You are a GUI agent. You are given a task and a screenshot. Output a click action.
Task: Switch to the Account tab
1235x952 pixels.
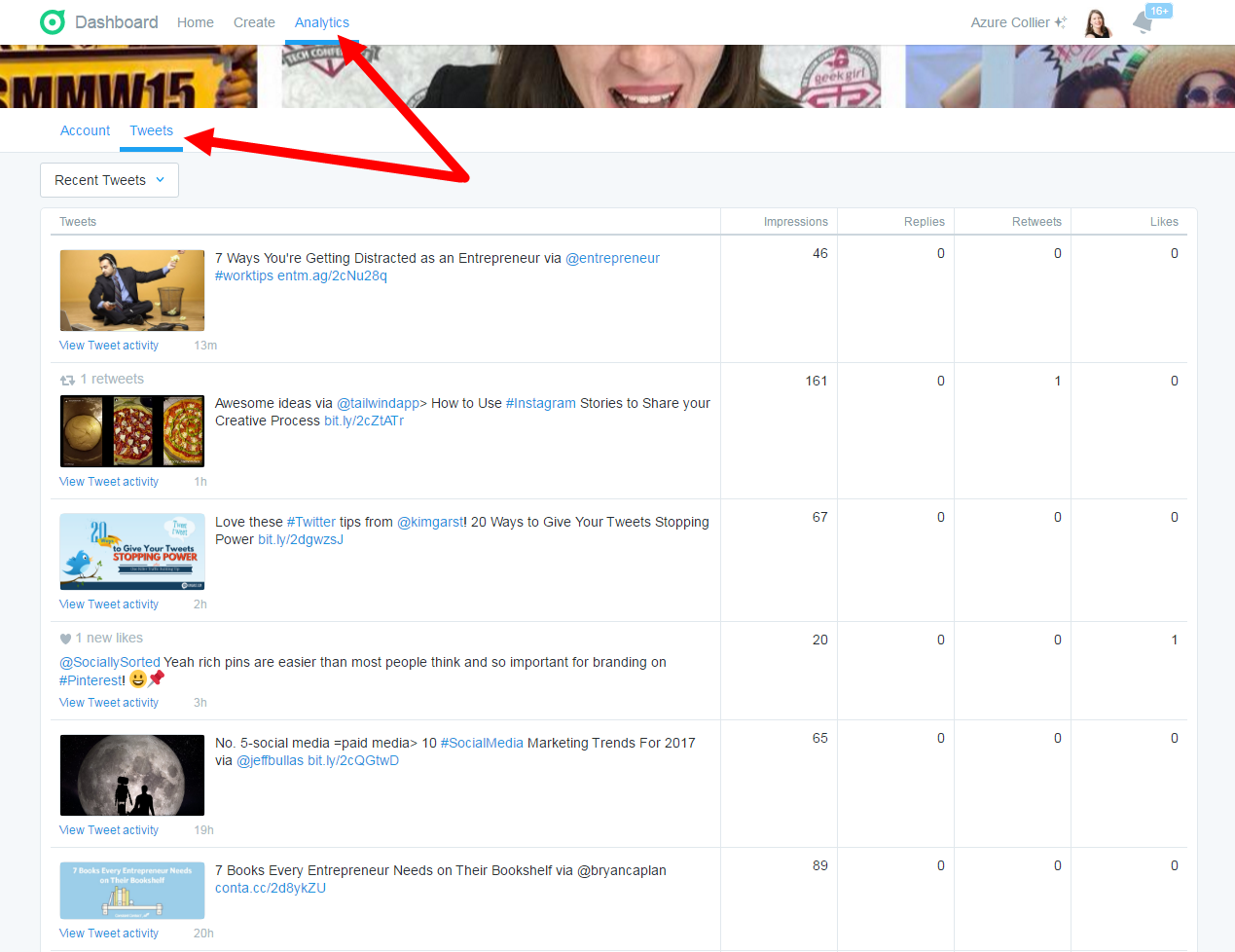[x=86, y=130]
